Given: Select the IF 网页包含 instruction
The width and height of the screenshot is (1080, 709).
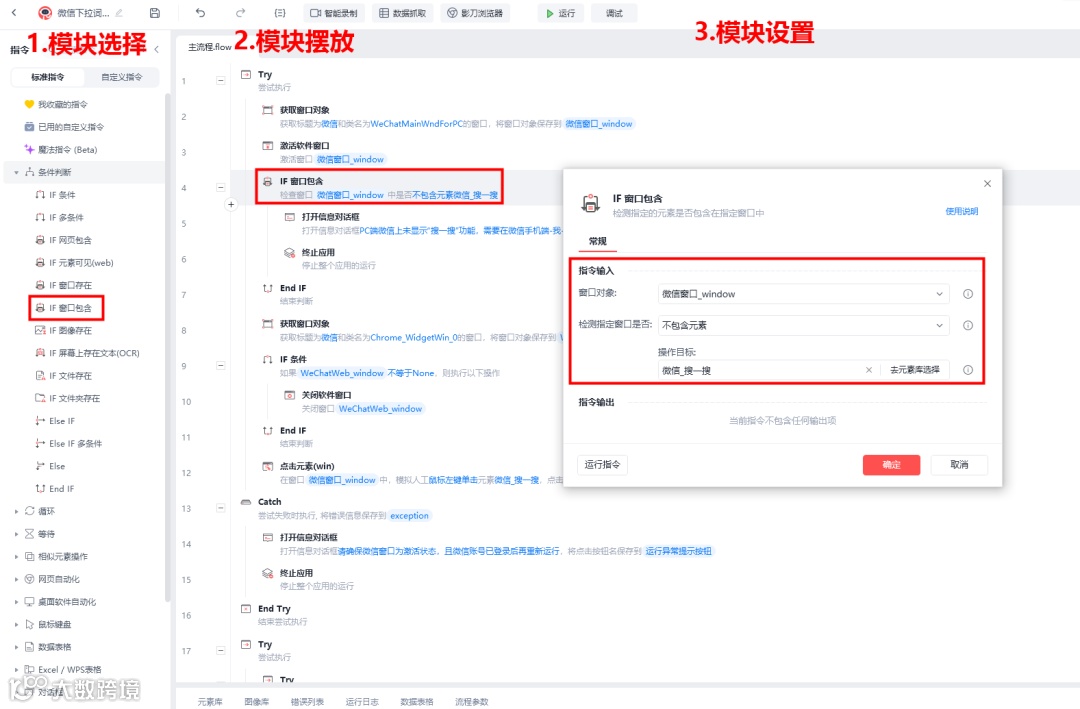Looking at the screenshot, I should coord(63,240).
